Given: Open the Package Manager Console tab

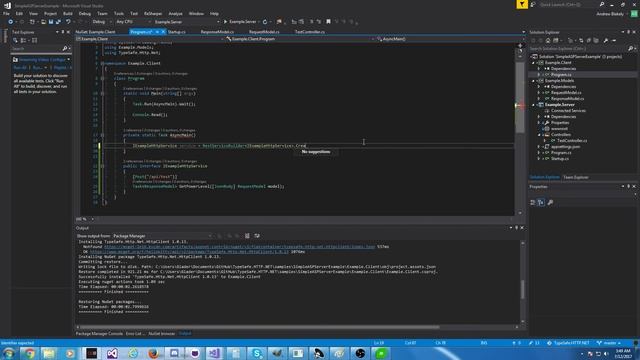Looking at the screenshot, I should click(x=99, y=333).
